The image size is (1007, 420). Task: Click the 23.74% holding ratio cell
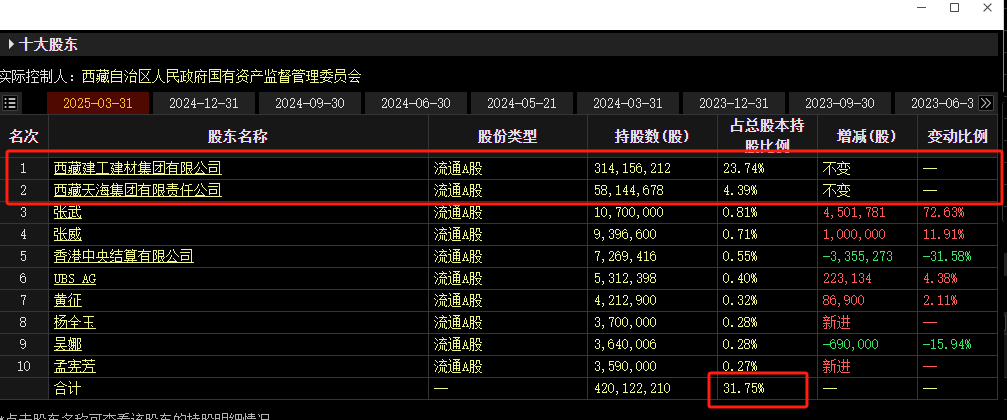[744, 169]
